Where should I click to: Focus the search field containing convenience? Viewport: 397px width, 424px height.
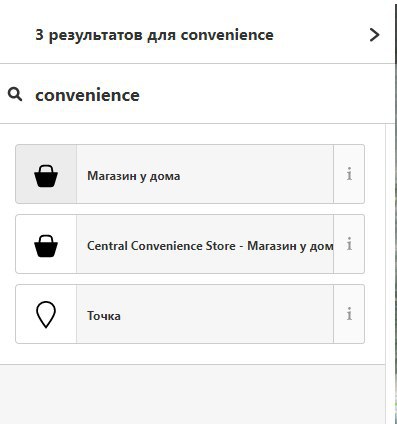point(197,94)
